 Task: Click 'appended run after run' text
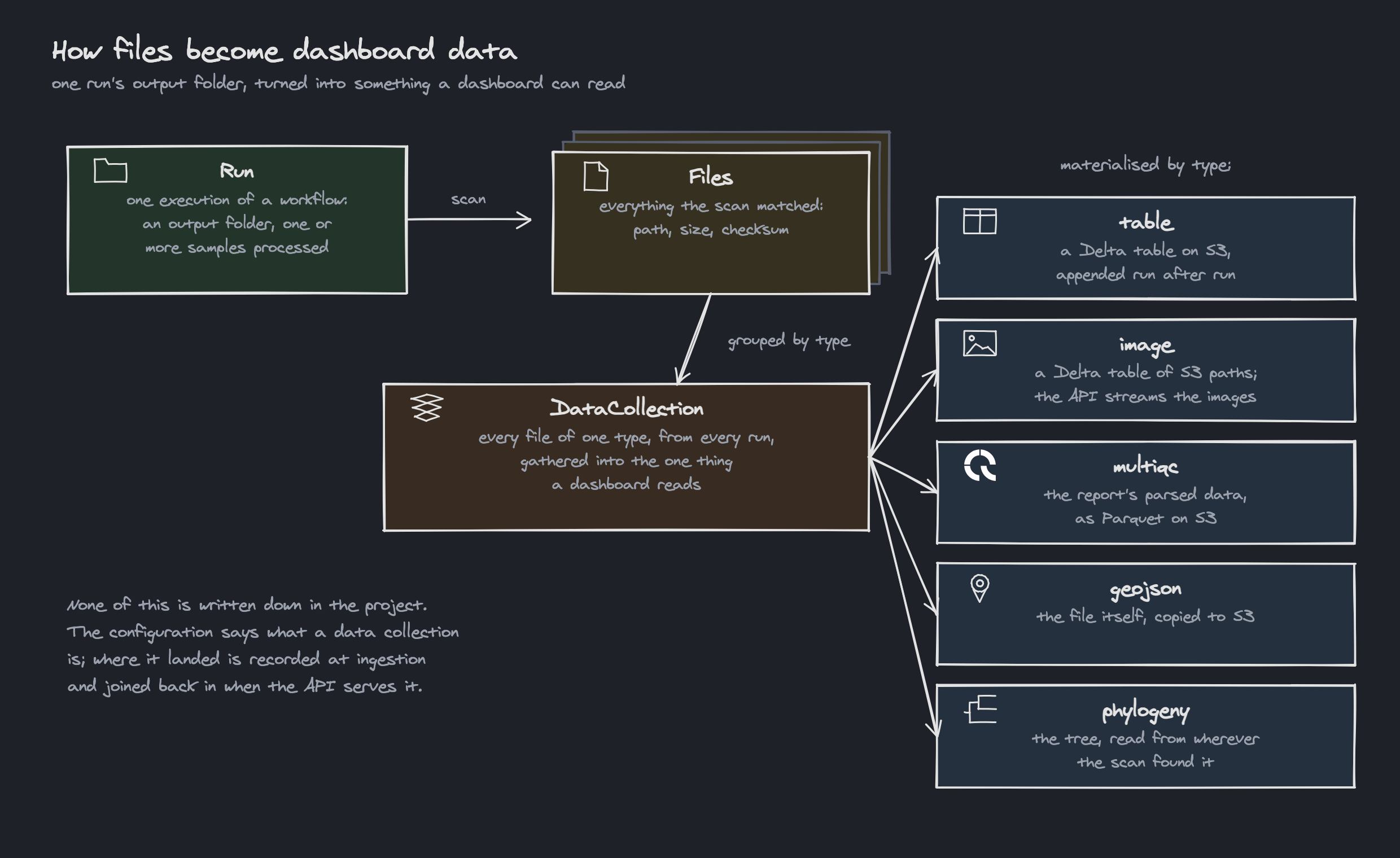point(1145,275)
